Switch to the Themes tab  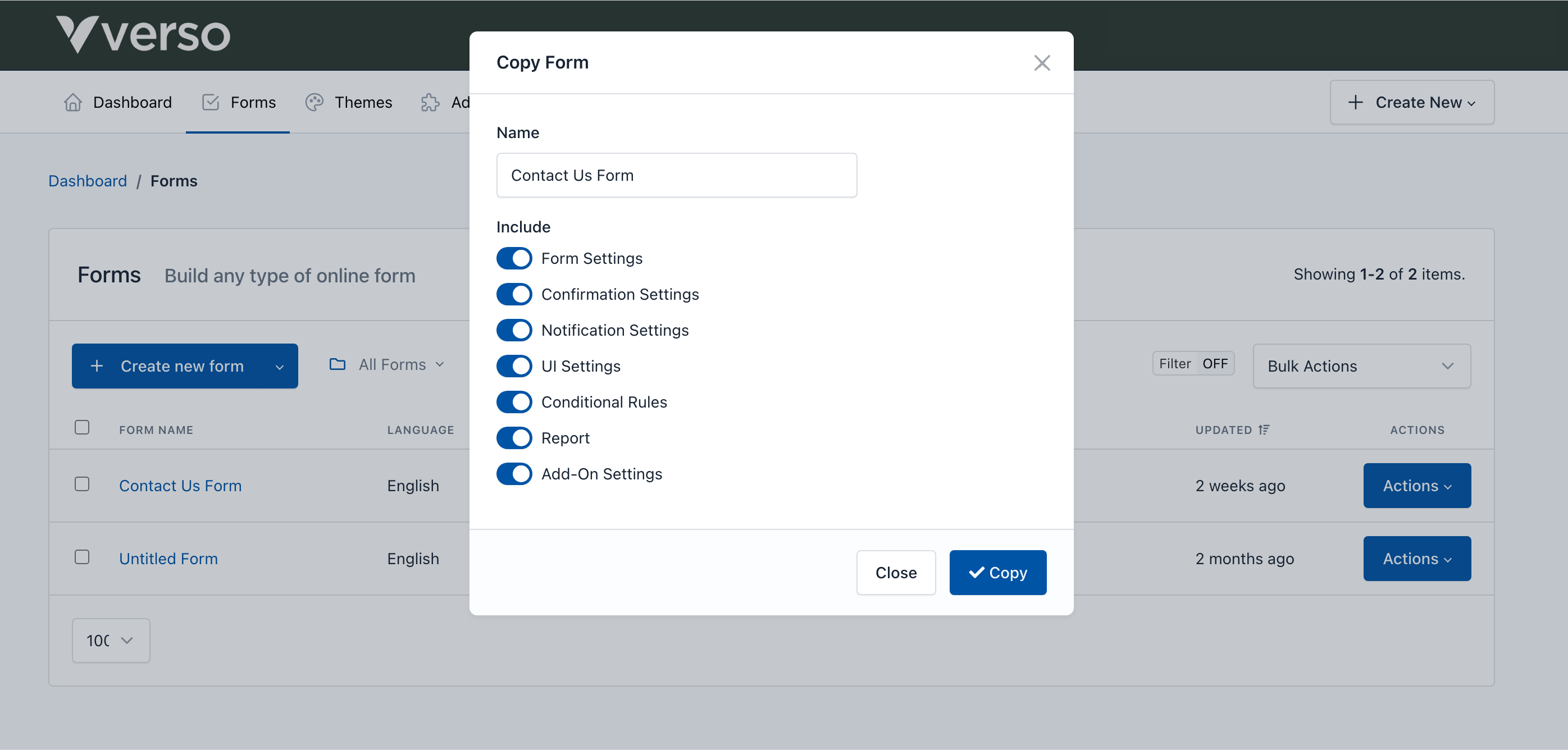click(363, 101)
